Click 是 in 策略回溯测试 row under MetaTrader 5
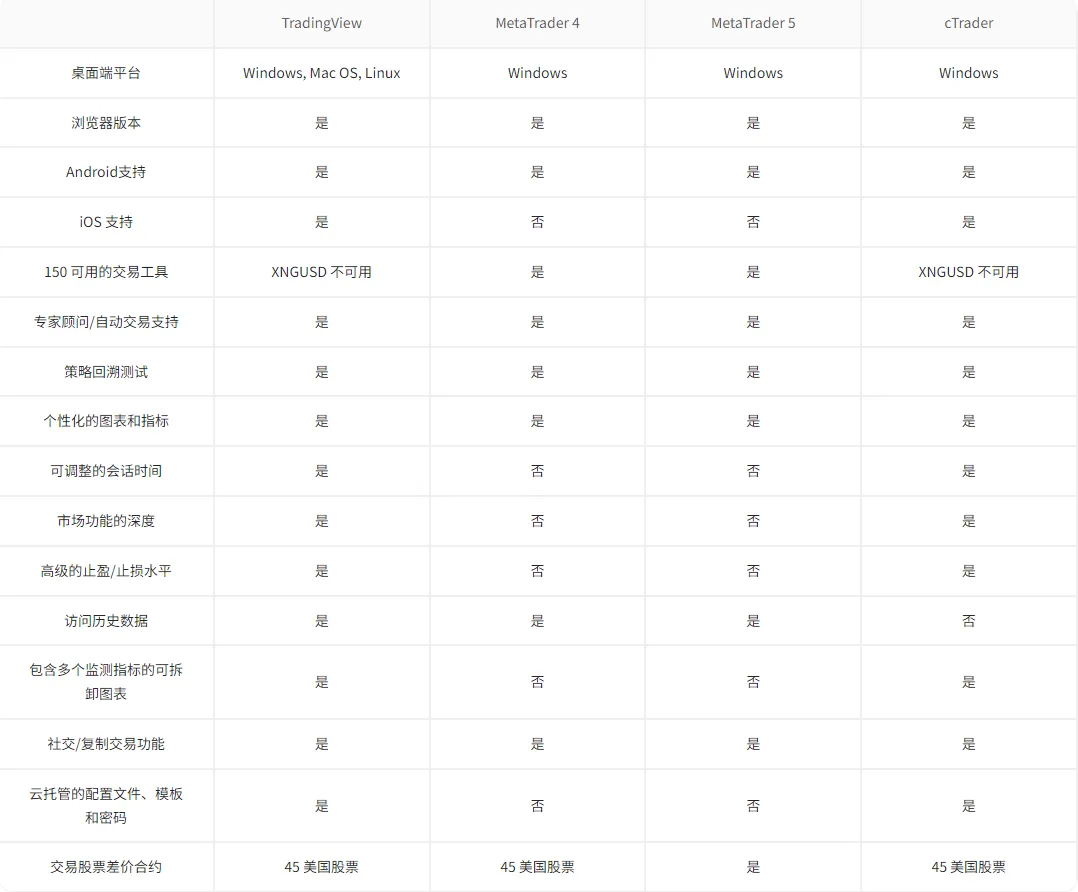 pos(753,371)
